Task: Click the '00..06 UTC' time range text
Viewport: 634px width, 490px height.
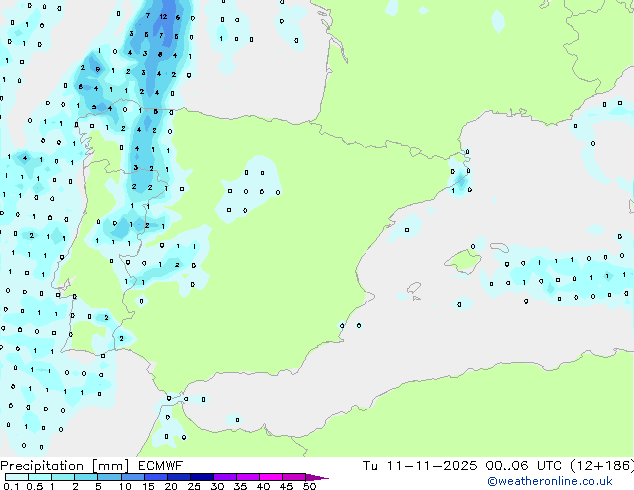Action: (524, 466)
